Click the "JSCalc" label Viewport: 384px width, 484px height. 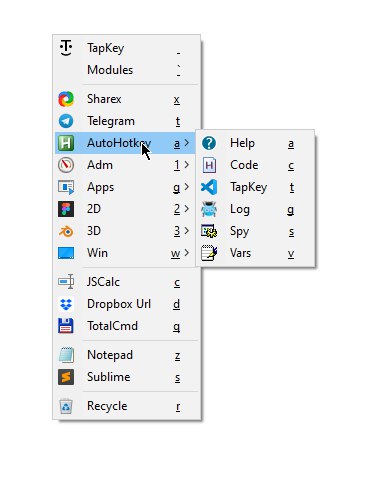click(103, 282)
